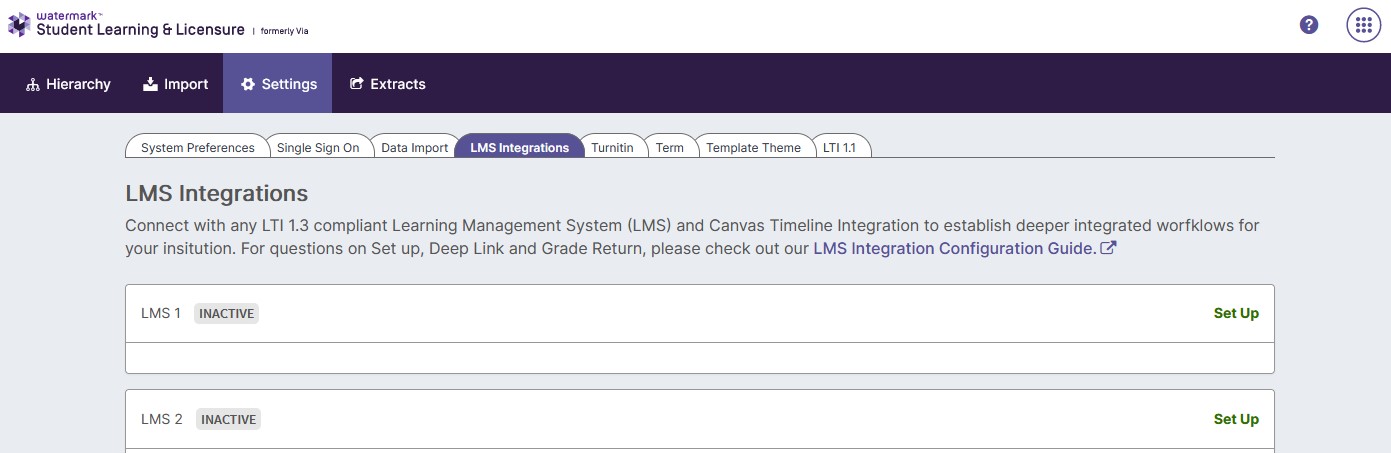Click the Settings gear icon
This screenshot has height=453, width=1391.
(x=248, y=84)
